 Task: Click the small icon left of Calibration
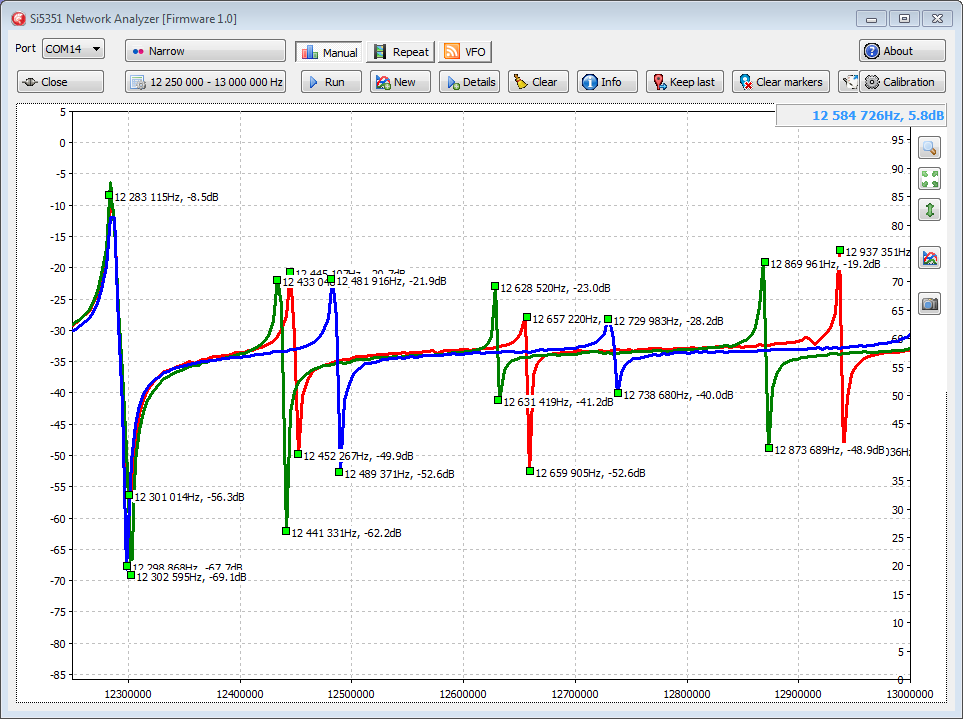pyautogui.click(x=848, y=82)
